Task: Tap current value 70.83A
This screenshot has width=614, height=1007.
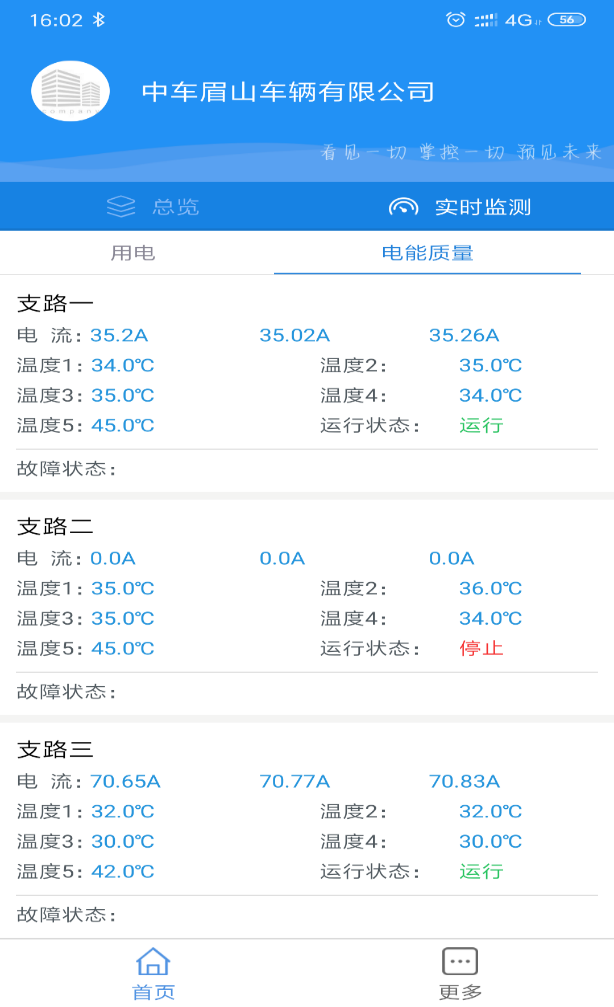Action: (x=464, y=782)
